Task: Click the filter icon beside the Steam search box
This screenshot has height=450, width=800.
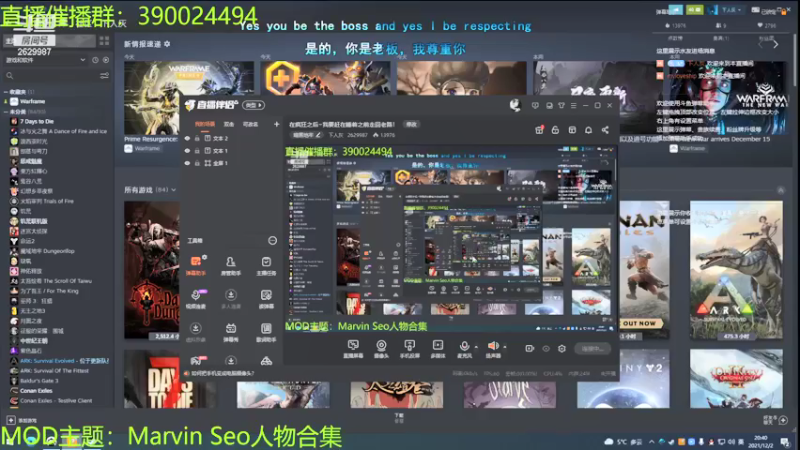Action: coord(104,76)
